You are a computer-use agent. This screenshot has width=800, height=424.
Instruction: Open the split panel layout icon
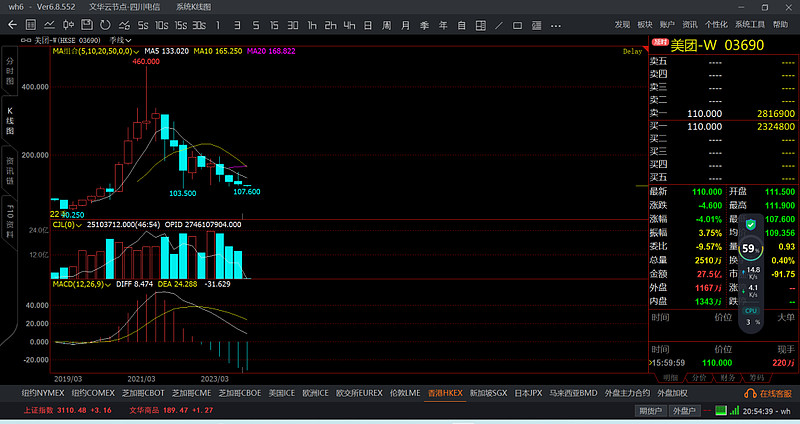click(481, 25)
